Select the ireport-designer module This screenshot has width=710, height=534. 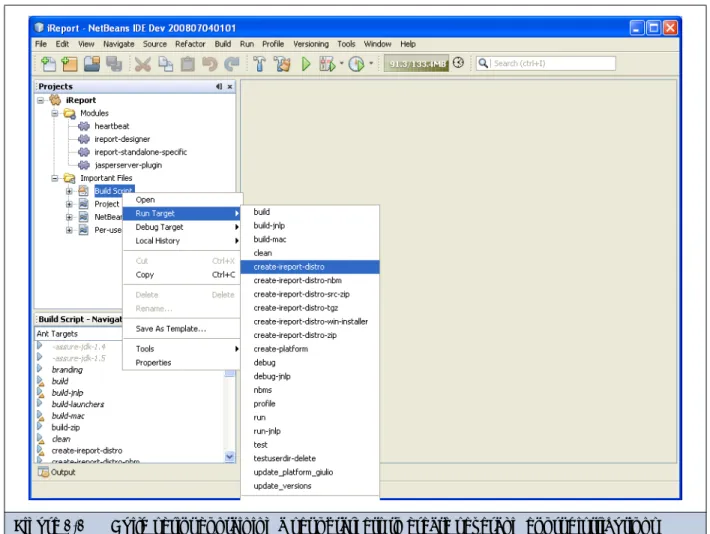pyautogui.click(x=122, y=139)
